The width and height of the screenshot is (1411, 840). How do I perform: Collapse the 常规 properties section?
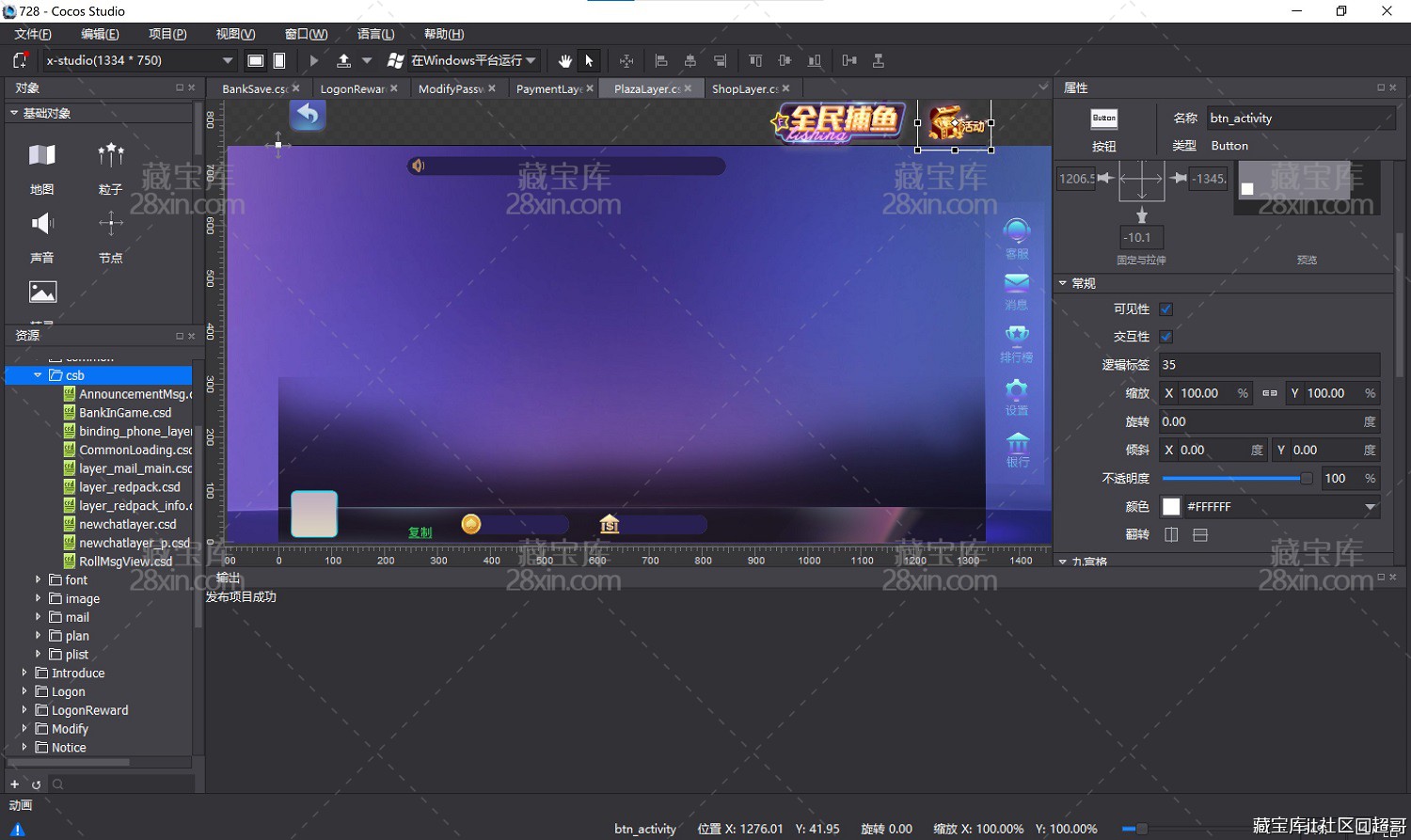point(1063,283)
